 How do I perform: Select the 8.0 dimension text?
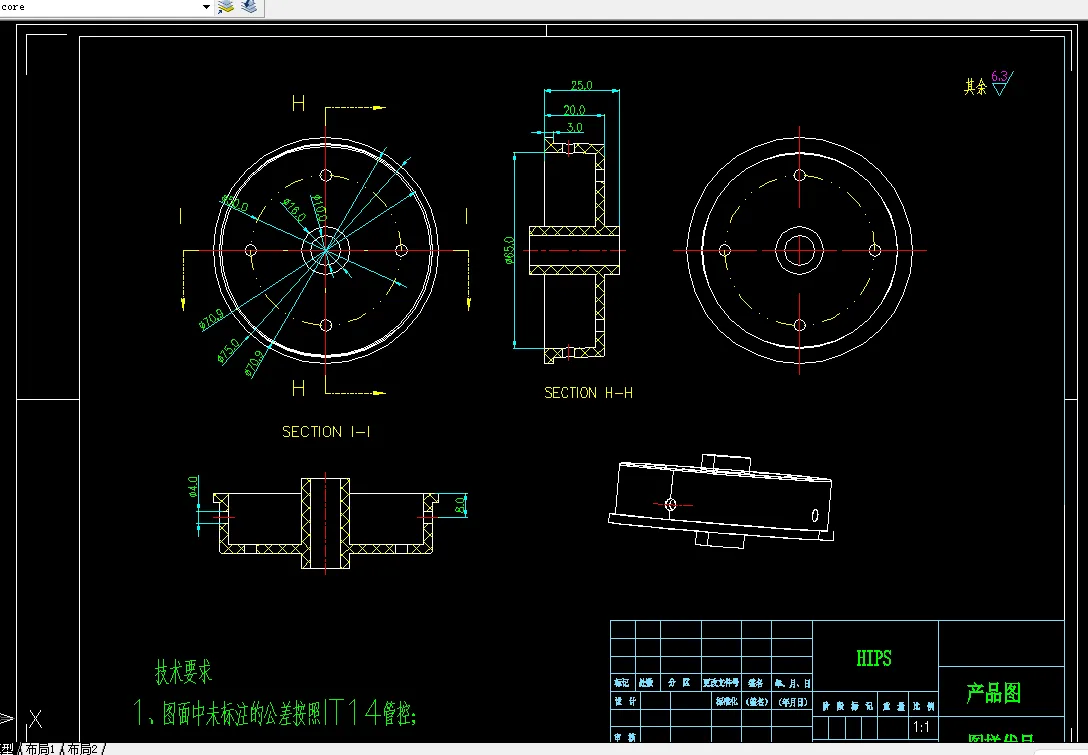click(x=460, y=504)
